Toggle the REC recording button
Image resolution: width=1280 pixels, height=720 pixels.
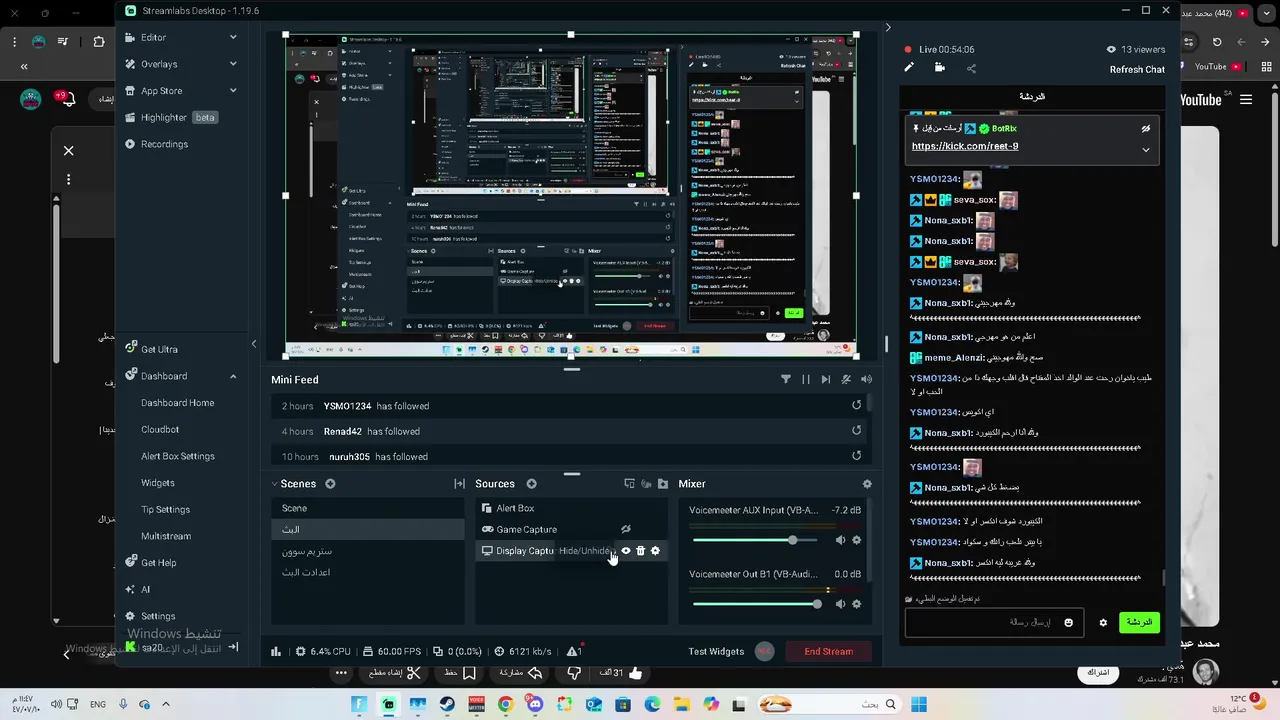click(765, 651)
